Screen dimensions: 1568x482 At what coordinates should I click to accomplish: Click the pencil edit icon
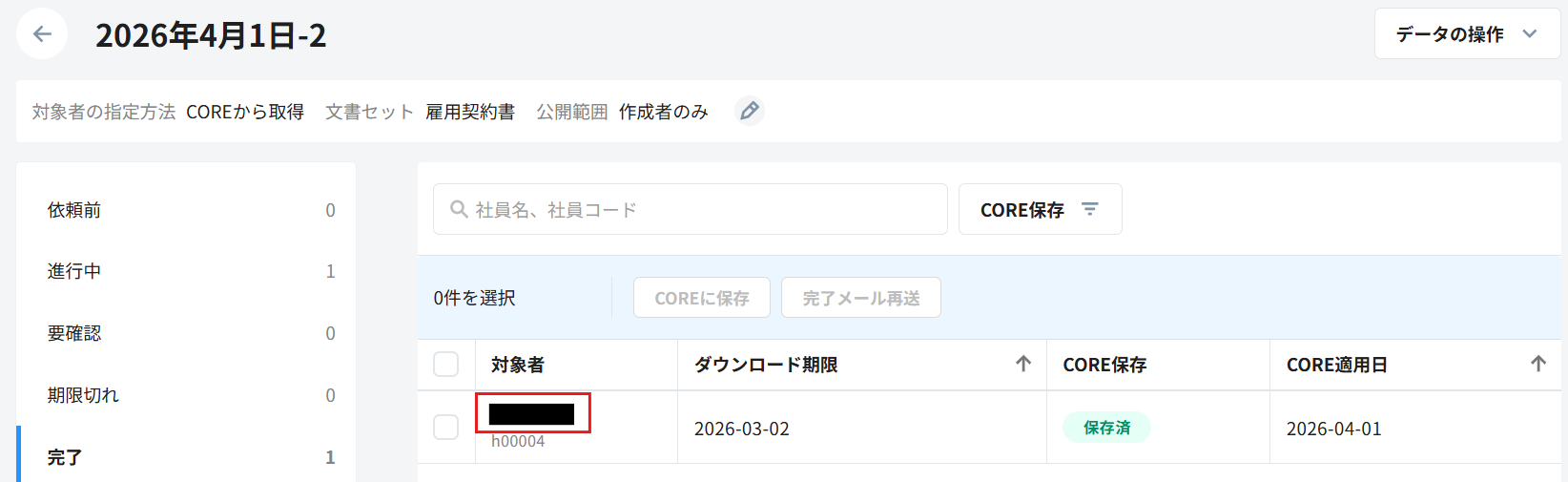click(x=750, y=112)
